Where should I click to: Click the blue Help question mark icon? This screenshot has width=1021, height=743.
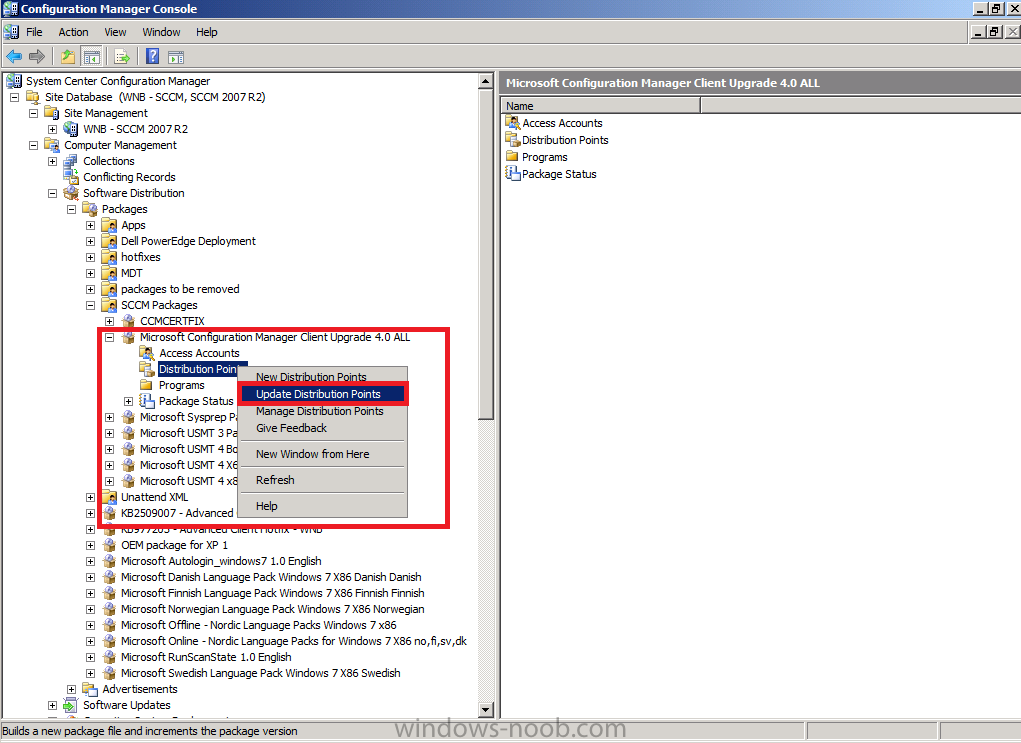pyautogui.click(x=152, y=57)
